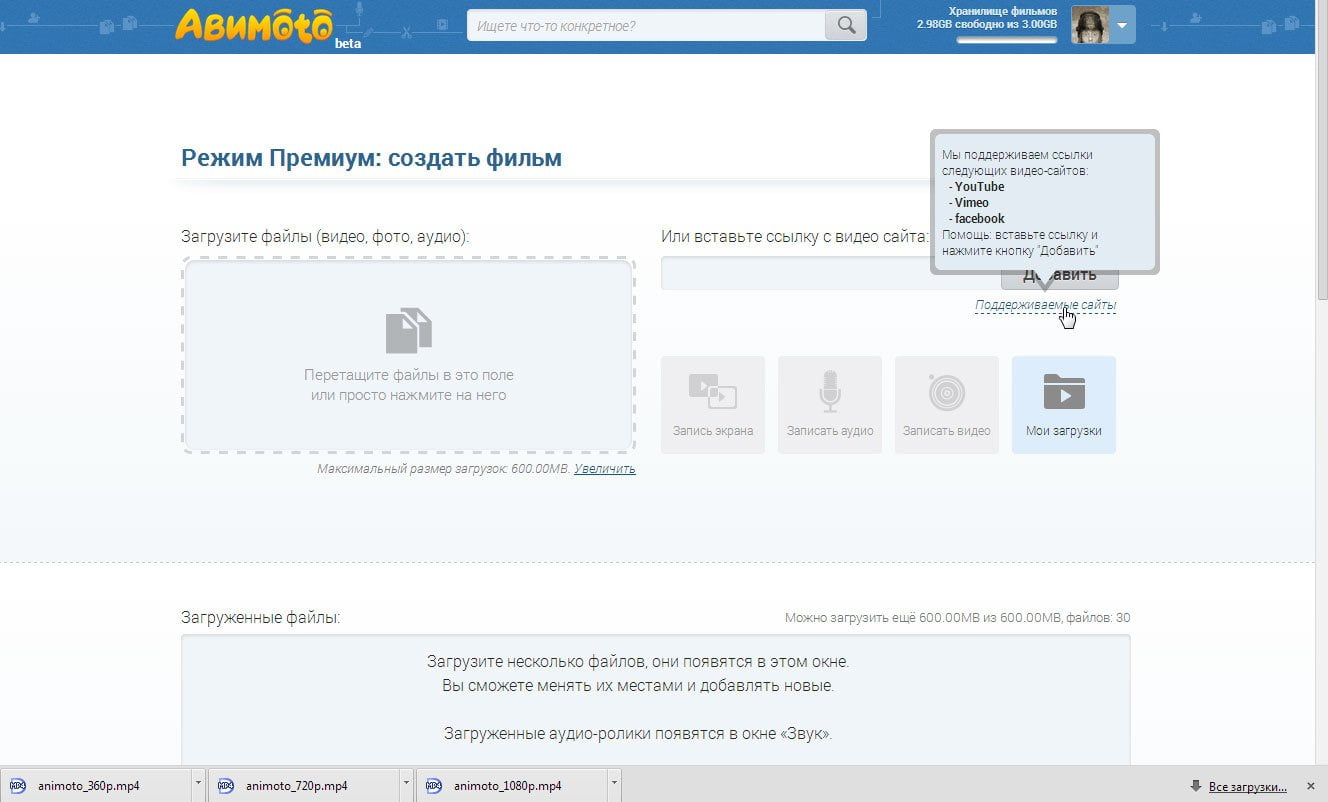Click the Увеличить link
The width and height of the screenshot is (1328, 802).
[604, 469]
